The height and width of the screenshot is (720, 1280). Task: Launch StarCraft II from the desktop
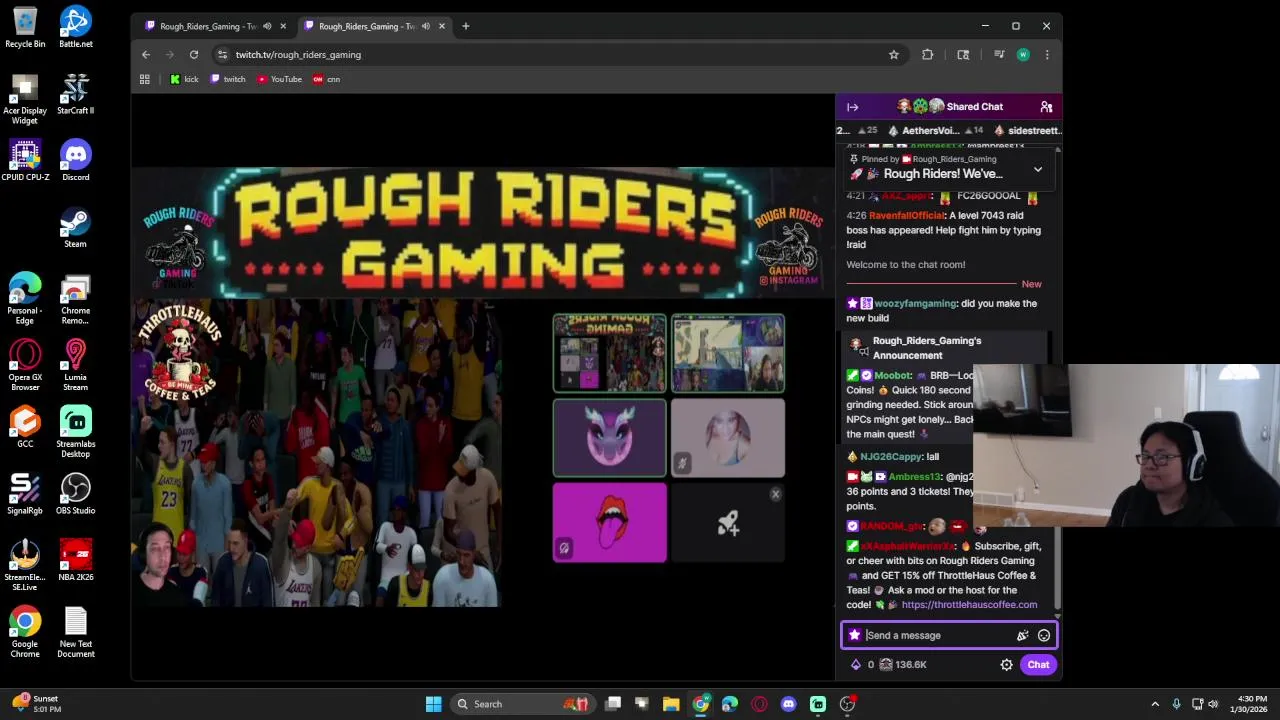pyautogui.click(x=75, y=94)
